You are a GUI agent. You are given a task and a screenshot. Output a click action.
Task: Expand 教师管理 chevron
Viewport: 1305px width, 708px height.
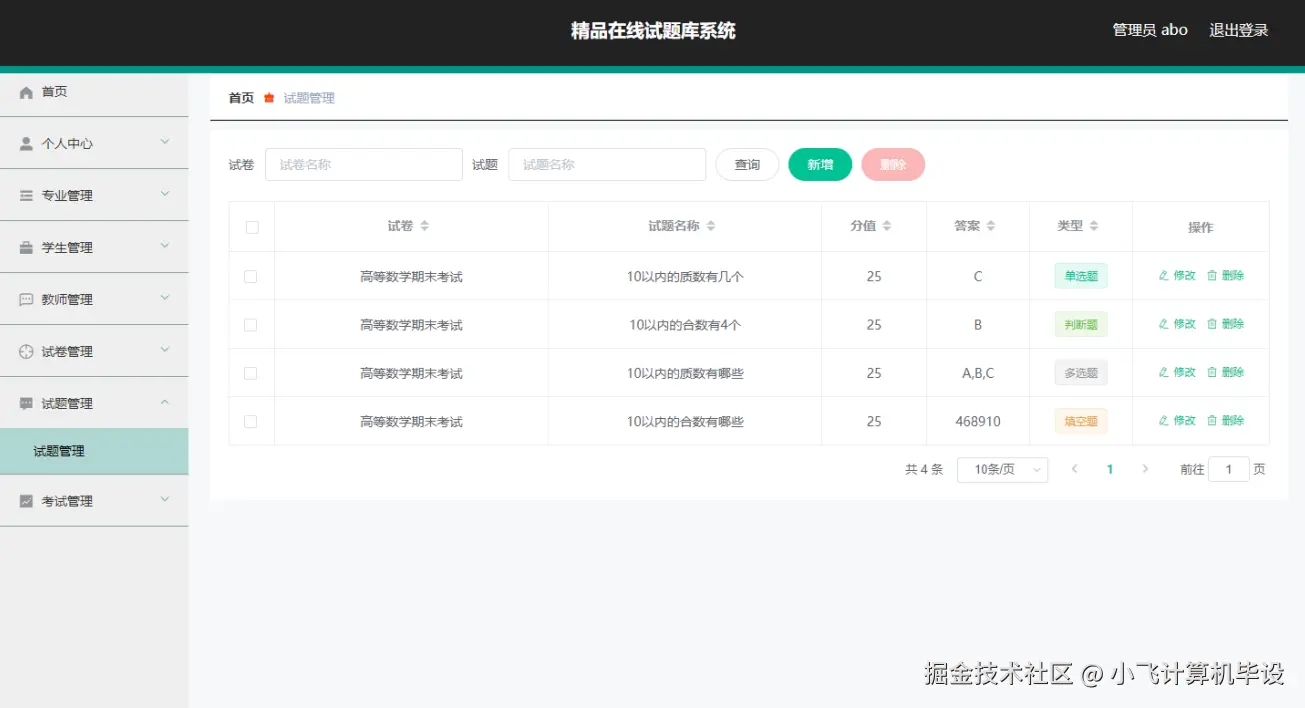(165, 298)
